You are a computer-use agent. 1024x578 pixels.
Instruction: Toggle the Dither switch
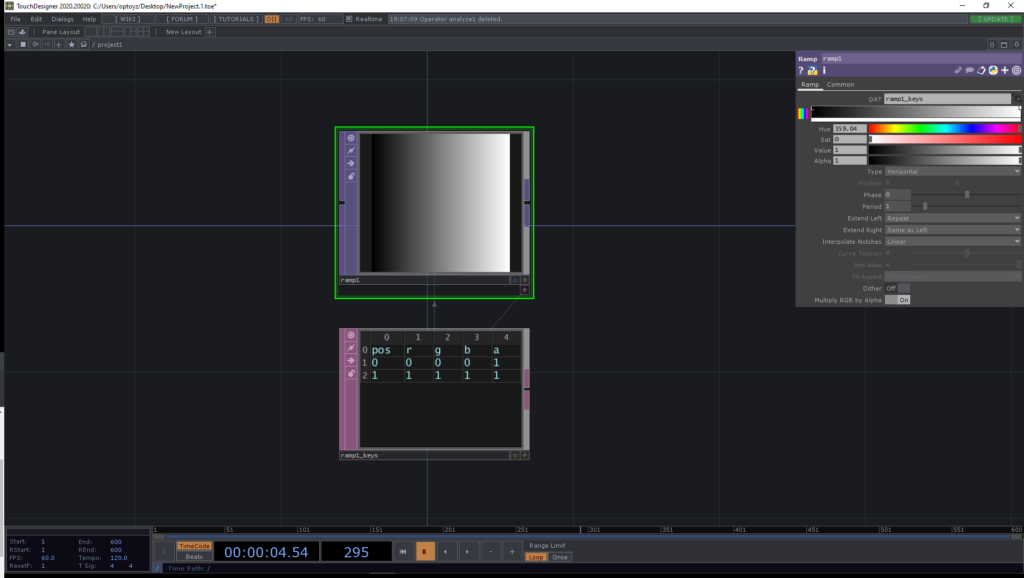(x=897, y=288)
